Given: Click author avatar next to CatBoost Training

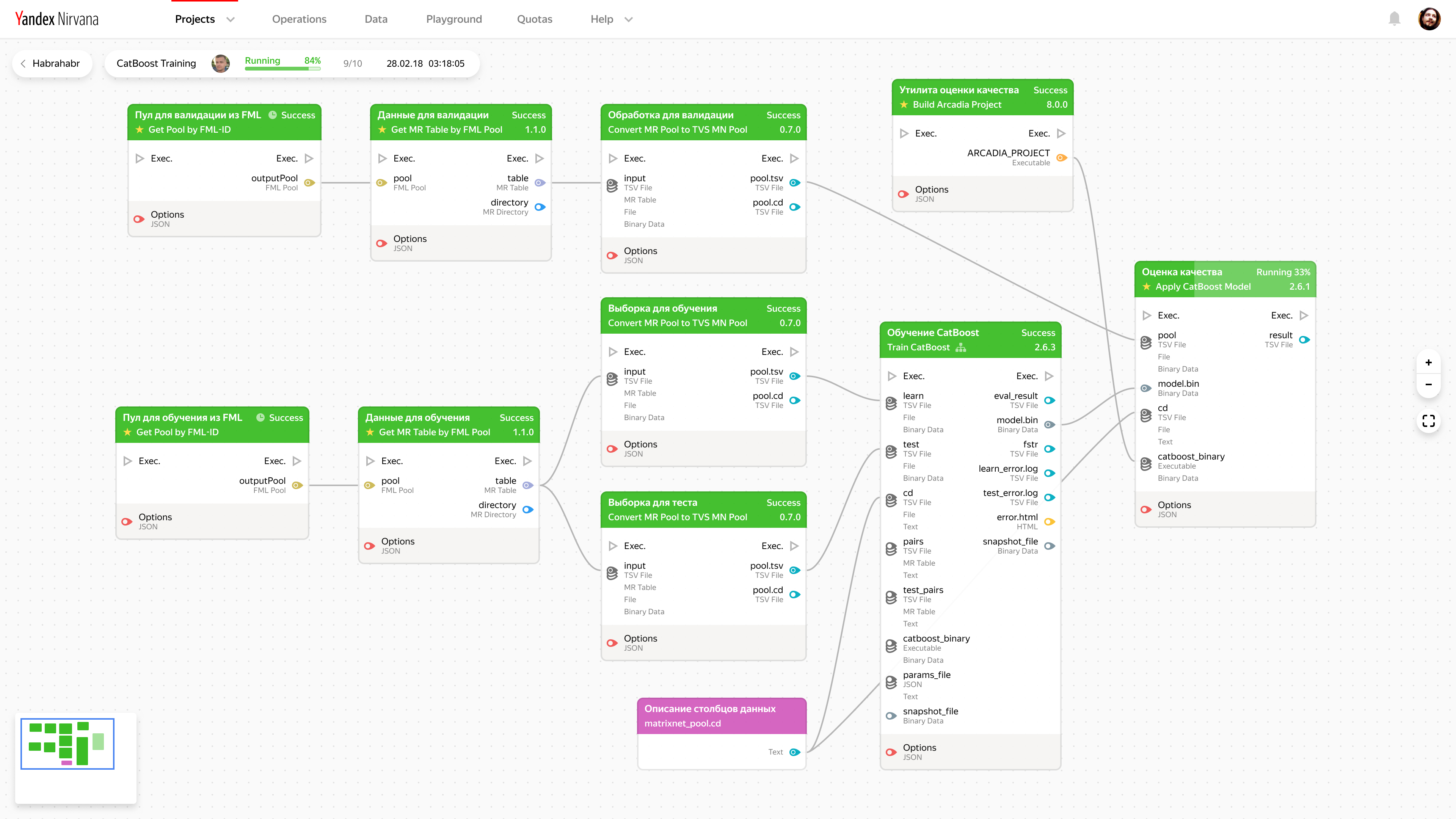Looking at the screenshot, I should click(x=220, y=63).
